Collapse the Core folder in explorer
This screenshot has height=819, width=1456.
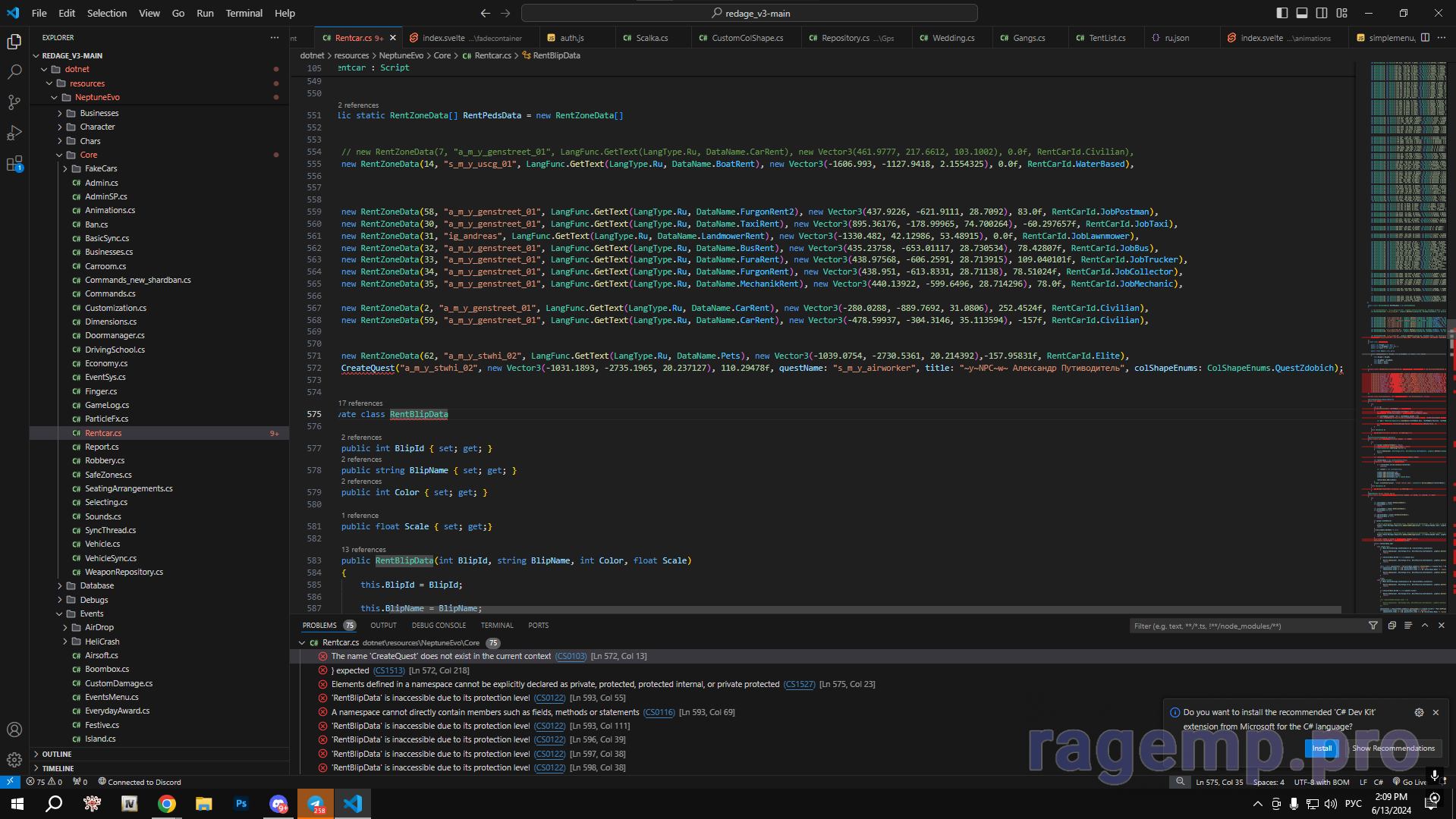(x=88, y=155)
